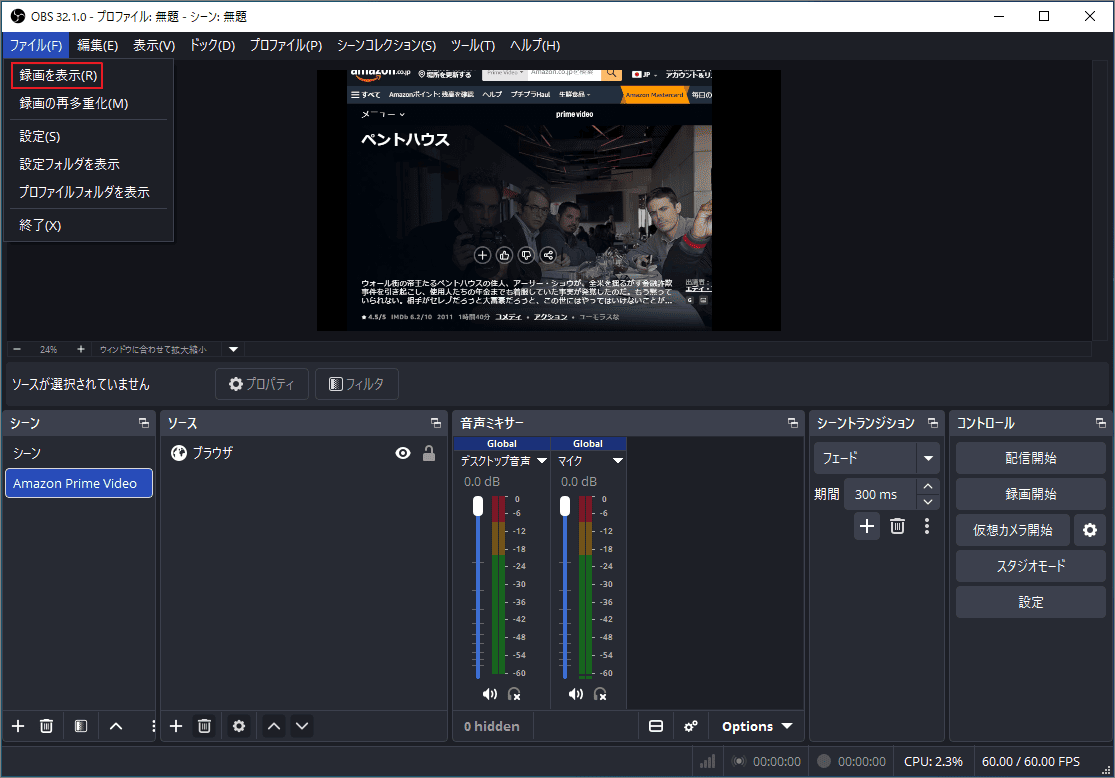Move source up in Sources panel
Viewport: 1115px width, 778px height.
coord(274,726)
